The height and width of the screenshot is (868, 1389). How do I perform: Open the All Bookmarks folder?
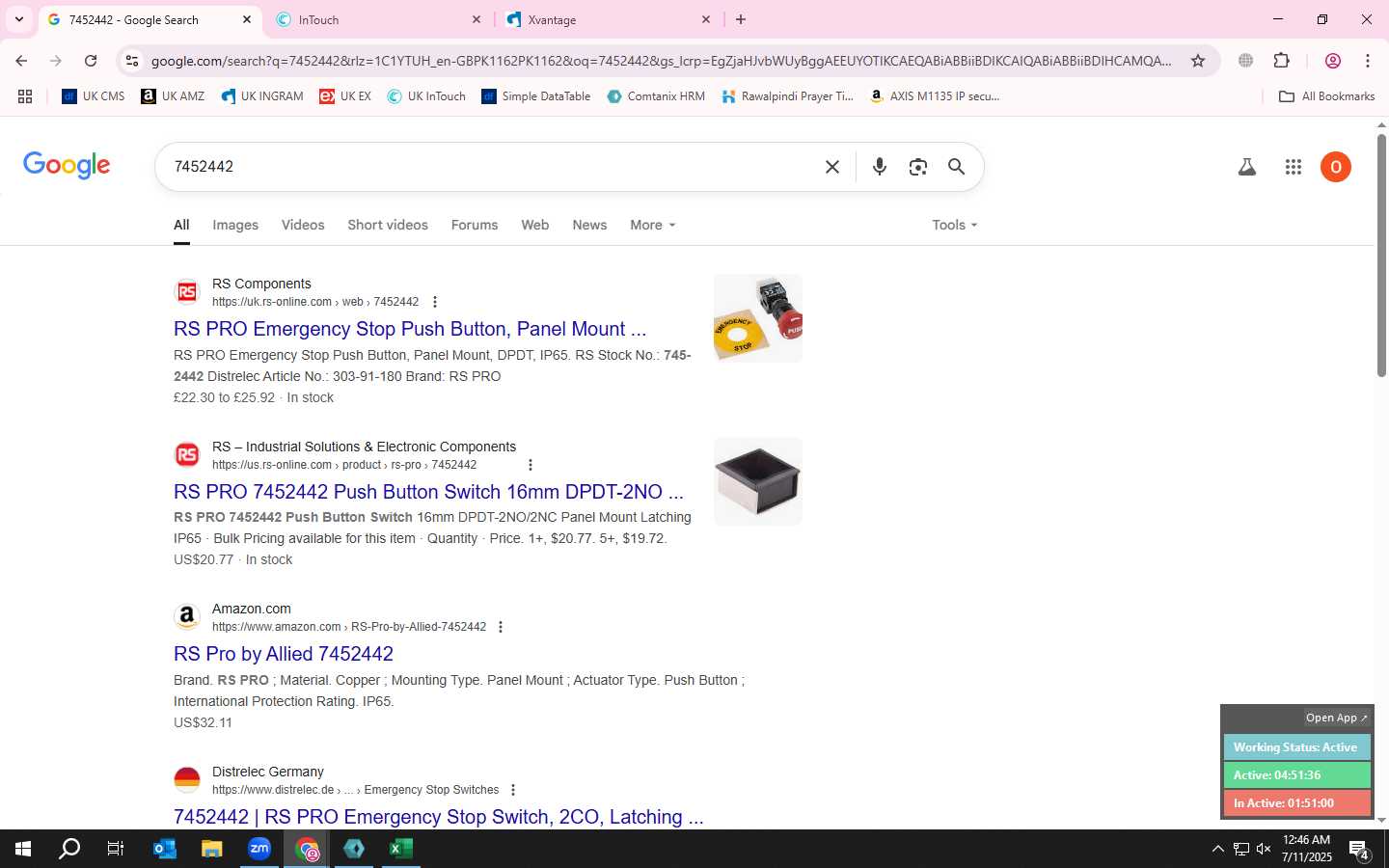pyautogui.click(x=1326, y=96)
